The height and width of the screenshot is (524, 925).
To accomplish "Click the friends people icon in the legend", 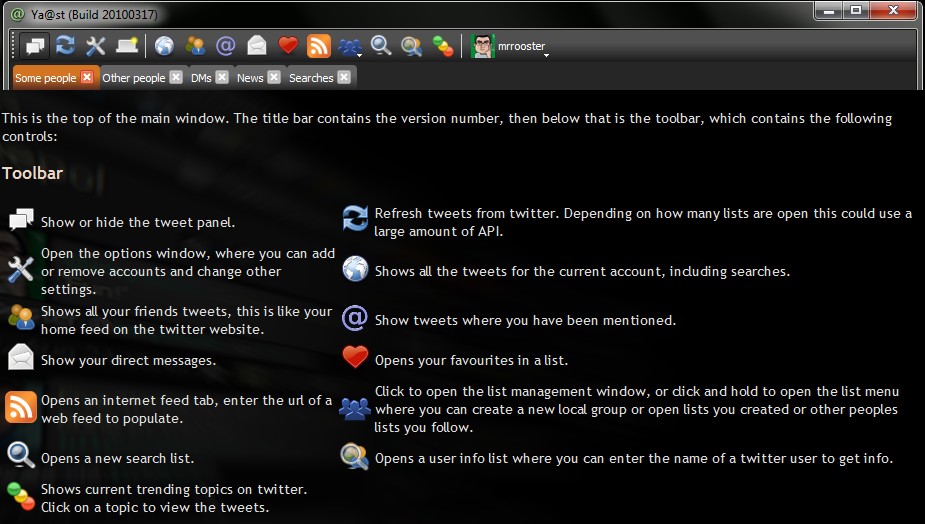I will 21,317.
